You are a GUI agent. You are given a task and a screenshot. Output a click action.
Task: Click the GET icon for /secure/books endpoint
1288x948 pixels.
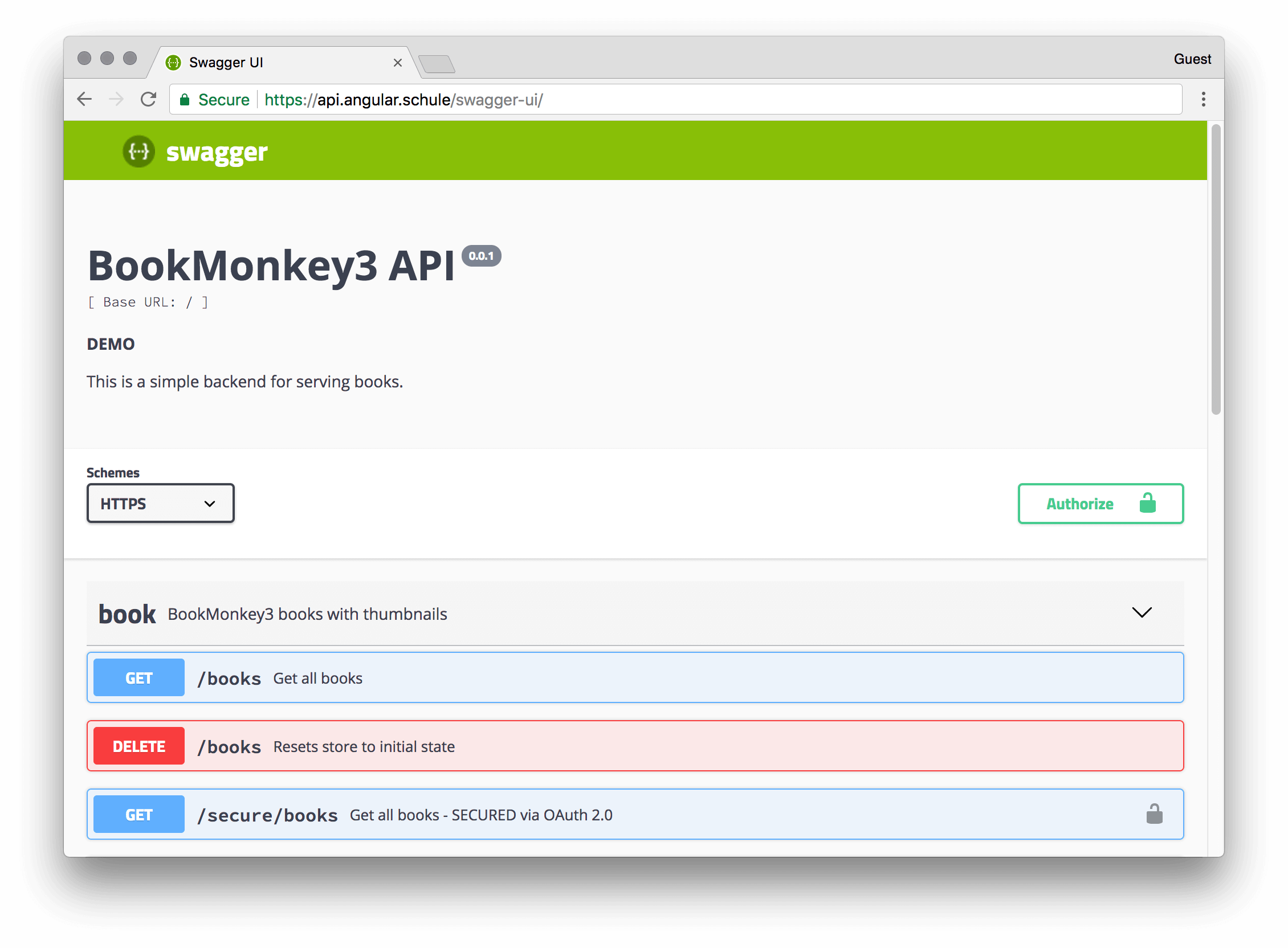pyautogui.click(x=139, y=815)
